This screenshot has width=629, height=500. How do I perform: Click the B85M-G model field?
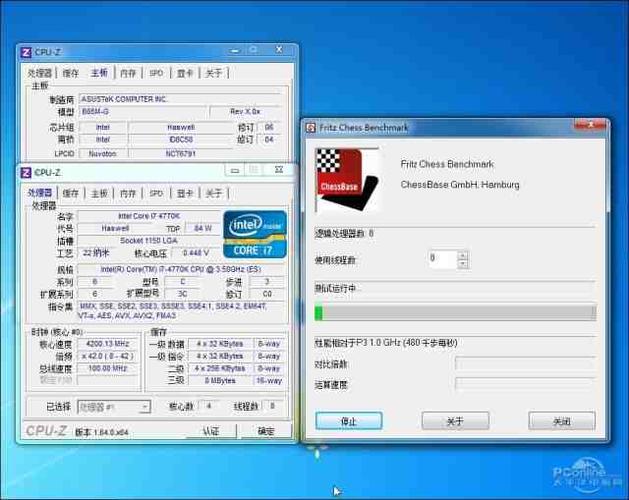click(143, 112)
